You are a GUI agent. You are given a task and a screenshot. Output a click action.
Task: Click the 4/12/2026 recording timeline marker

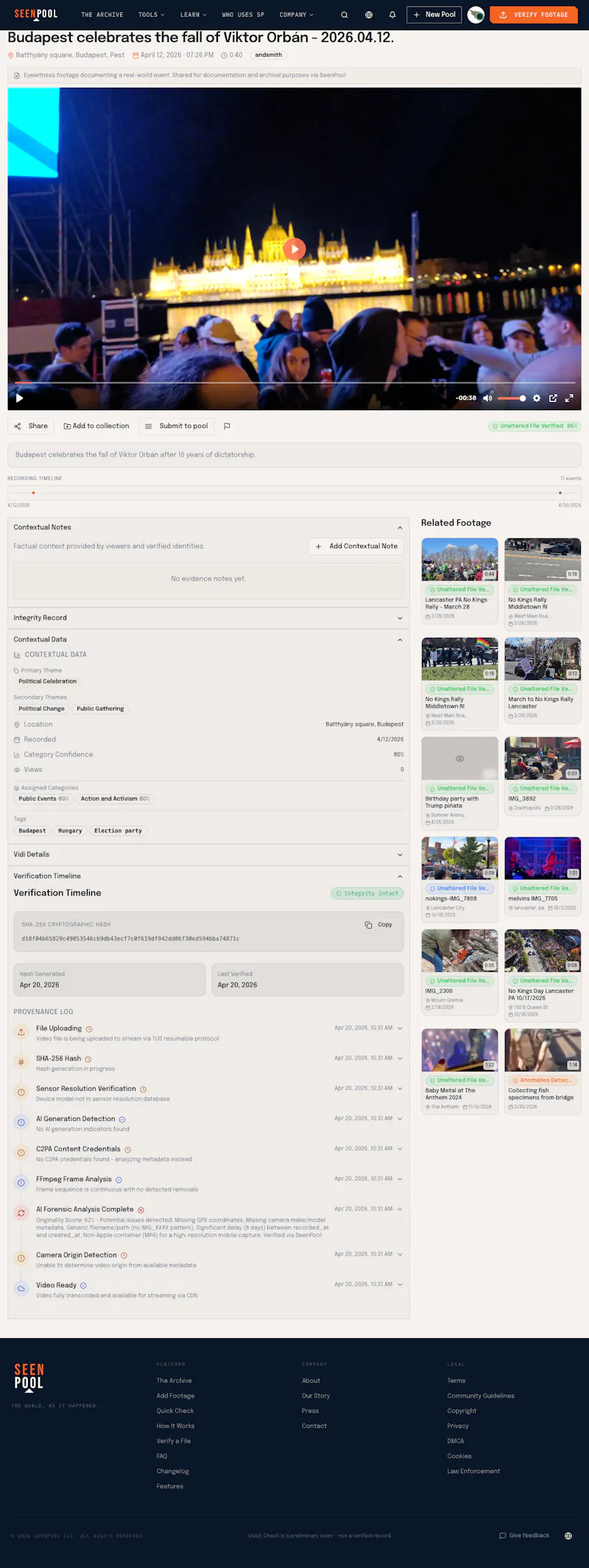pyautogui.click(x=33, y=493)
